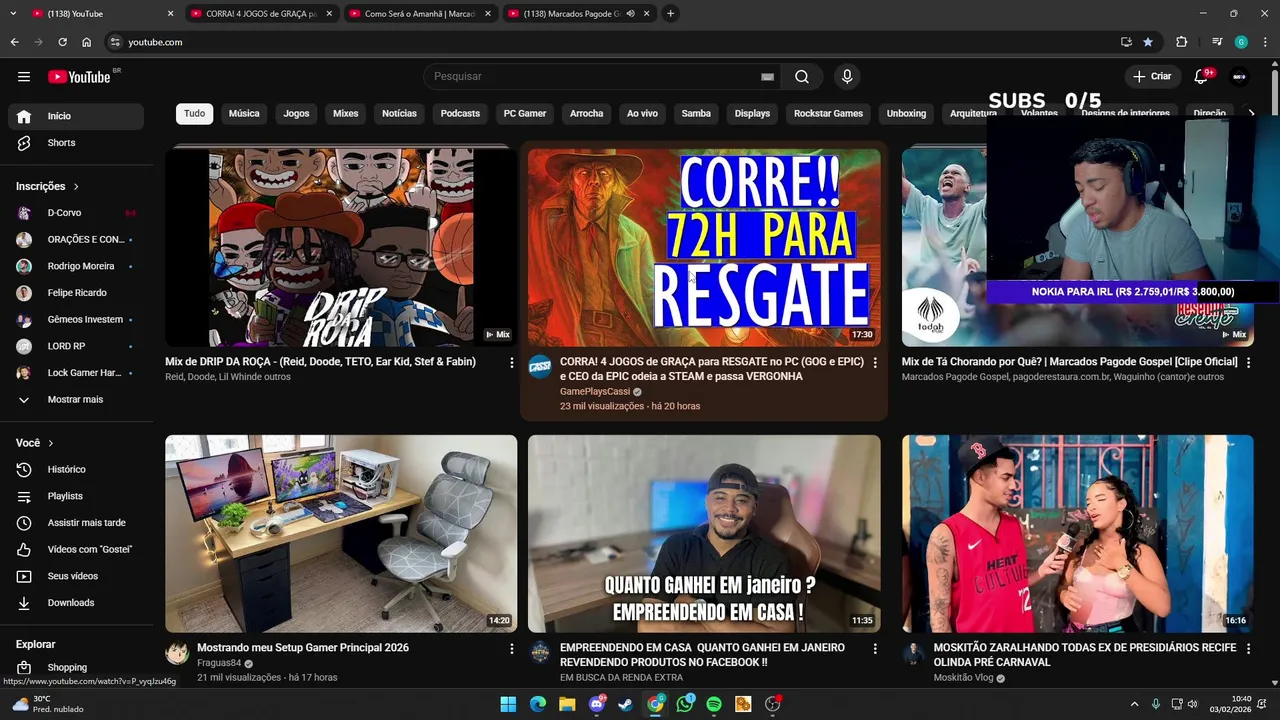Viewport: 1280px width, 720px height.
Task: Open Steam from the taskbar
Action: pyautogui.click(x=626, y=704)
